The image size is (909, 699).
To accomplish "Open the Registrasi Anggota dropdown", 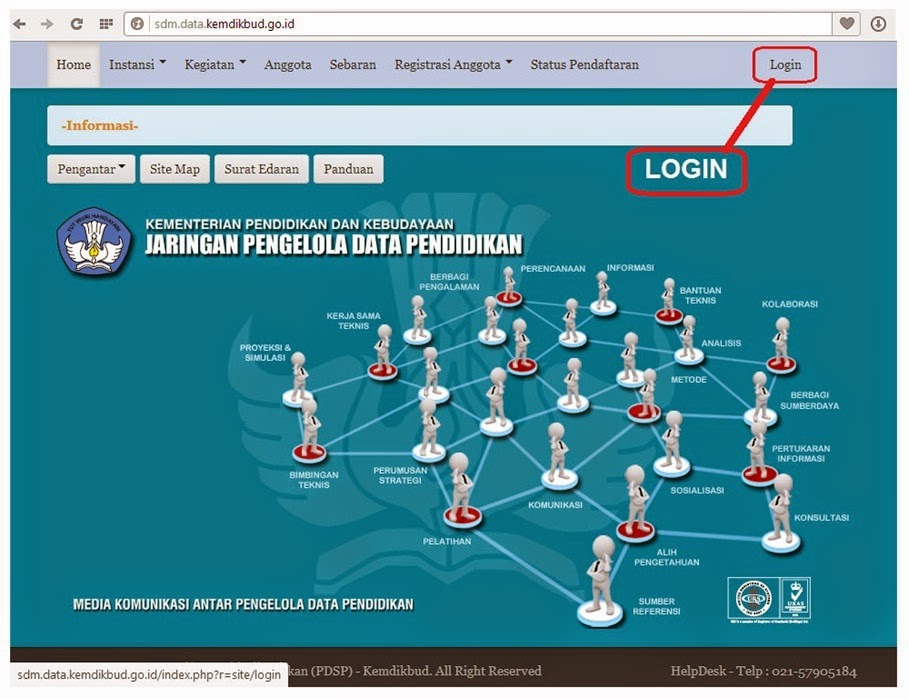I will point(451,63).
